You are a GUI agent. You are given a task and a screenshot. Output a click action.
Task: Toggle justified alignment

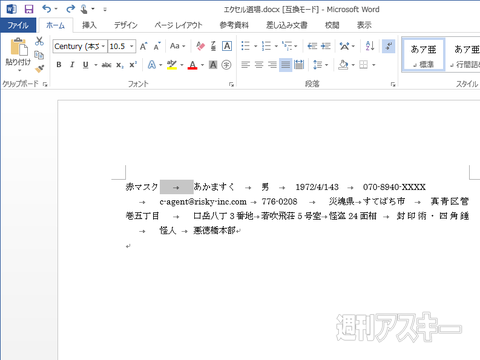click(286, 65)
